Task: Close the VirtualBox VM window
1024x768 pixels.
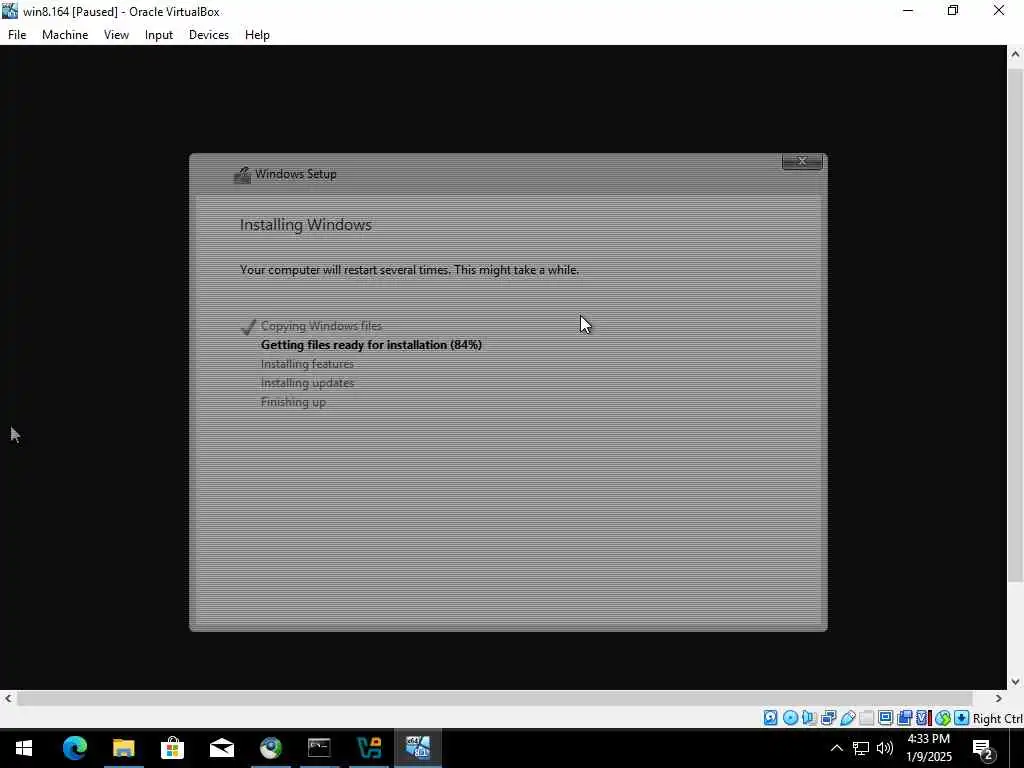Action: pos(999,11)
